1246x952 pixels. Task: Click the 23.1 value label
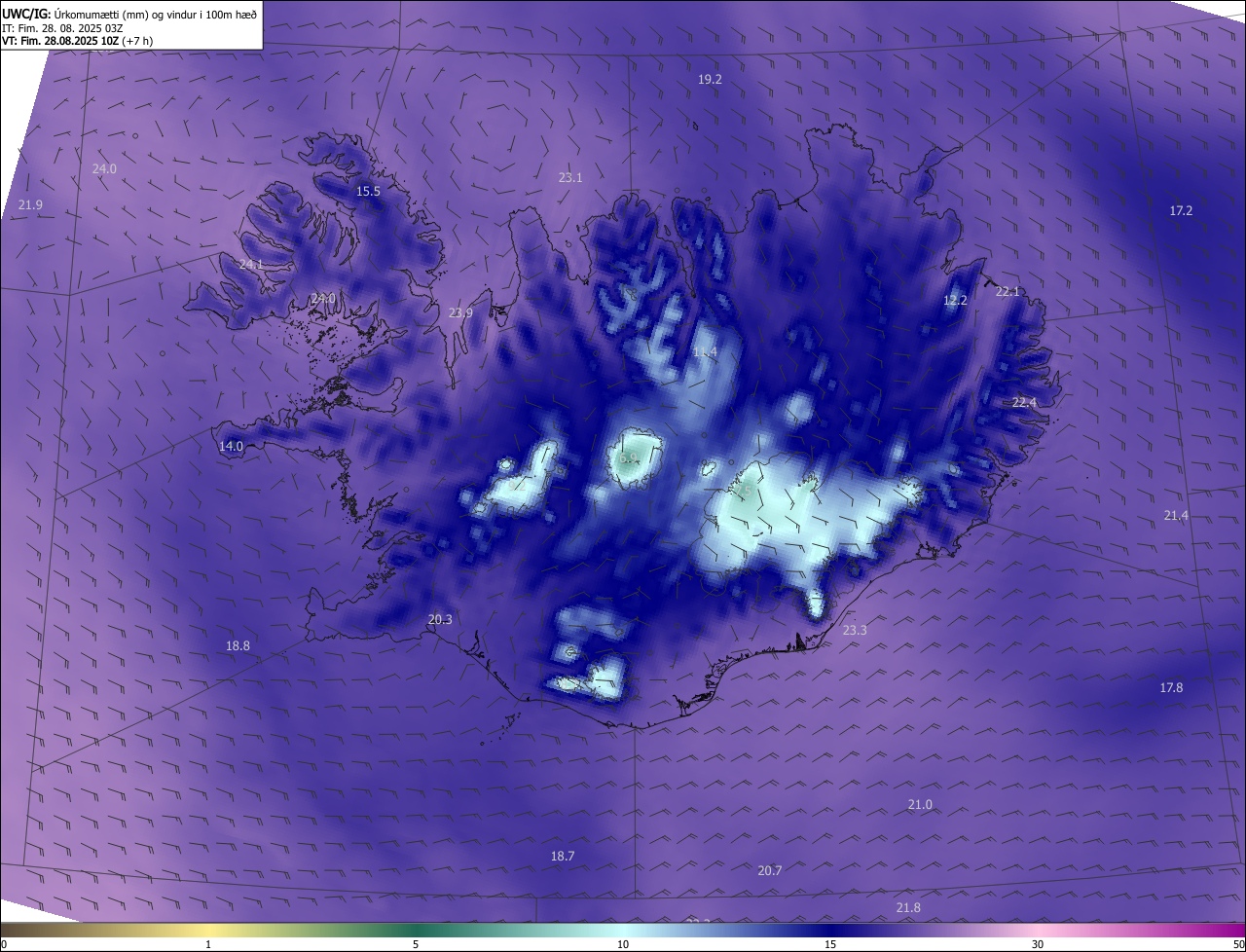570,178
